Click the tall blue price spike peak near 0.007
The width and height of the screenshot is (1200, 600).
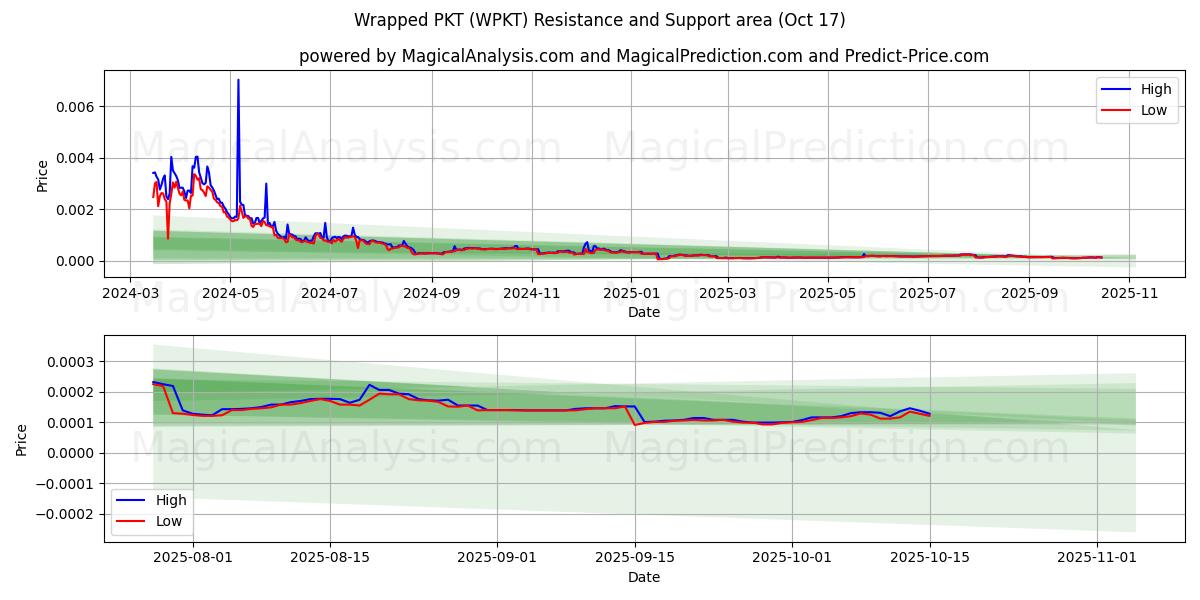[238, 80]
